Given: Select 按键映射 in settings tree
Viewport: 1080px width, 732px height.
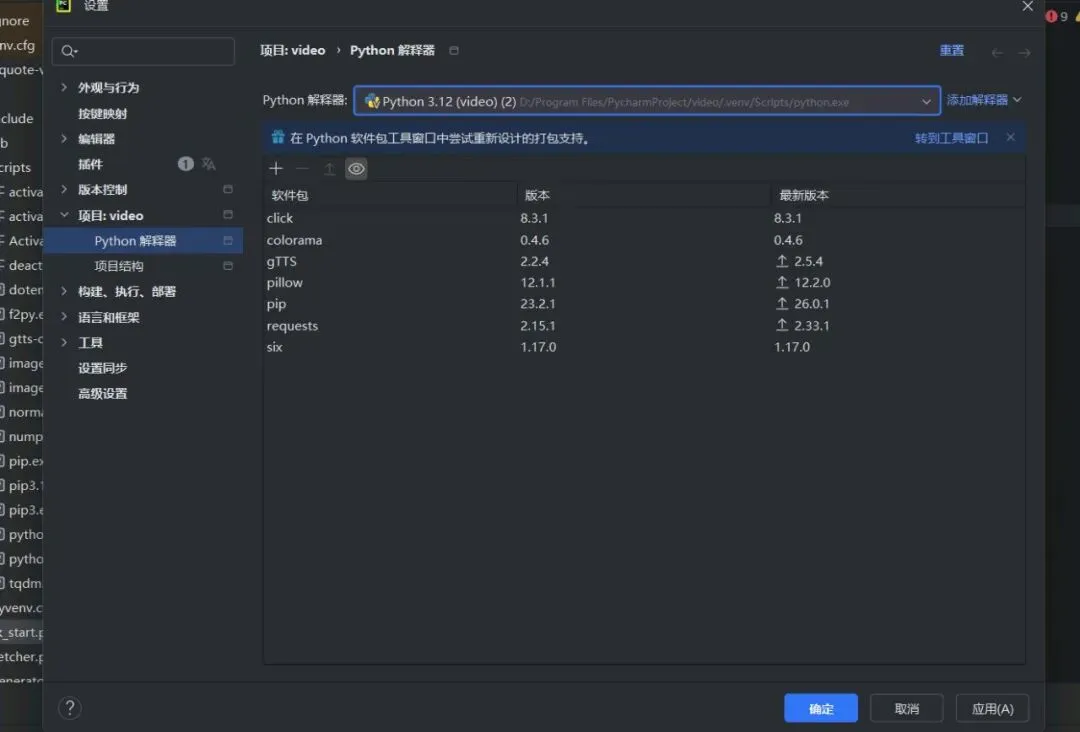Looking at the screenshot, I should pos(103,114).
